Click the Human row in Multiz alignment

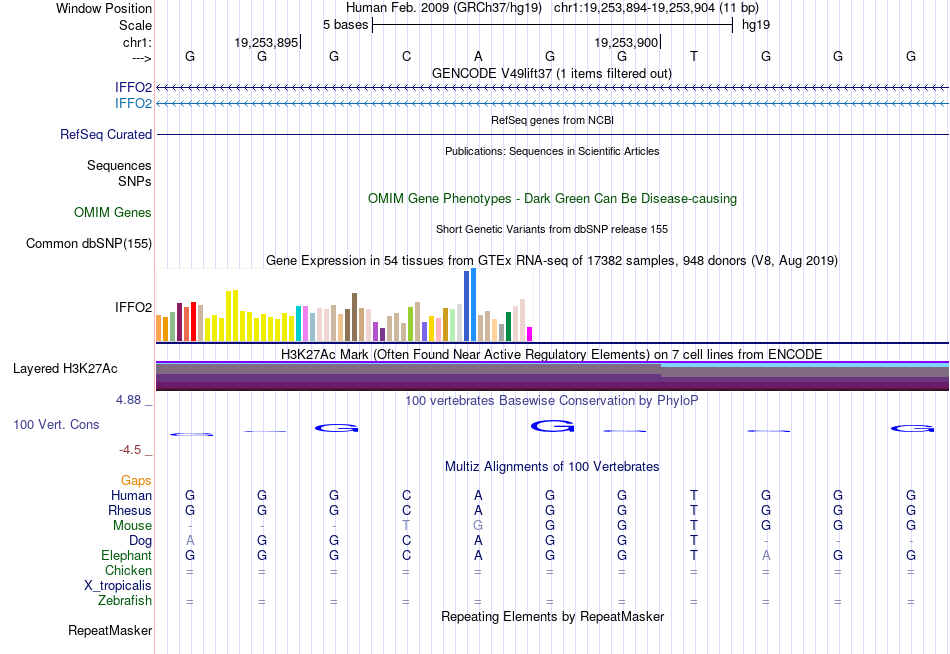pos(552,495)
